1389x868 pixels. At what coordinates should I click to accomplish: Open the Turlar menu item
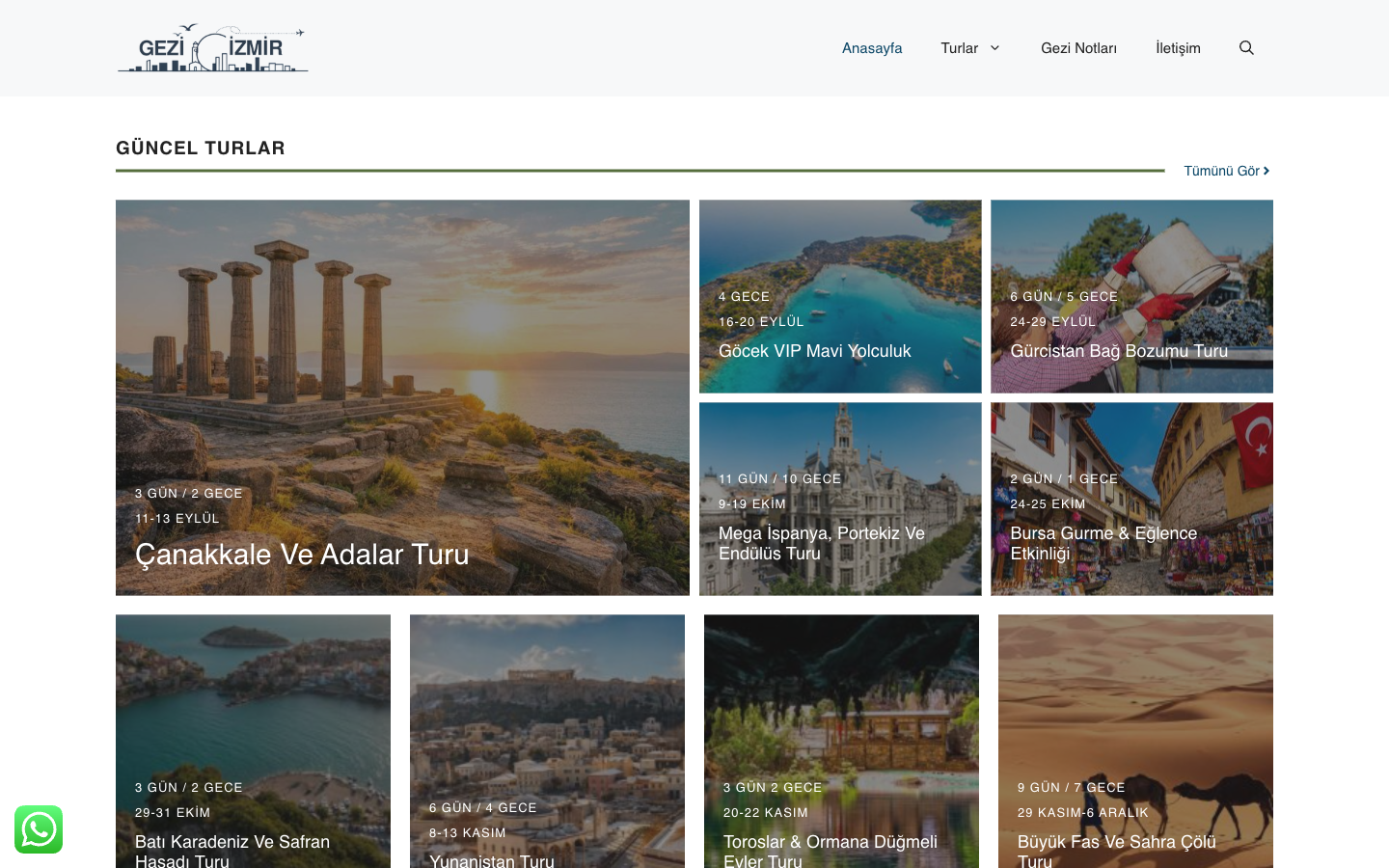click(959, 48)
